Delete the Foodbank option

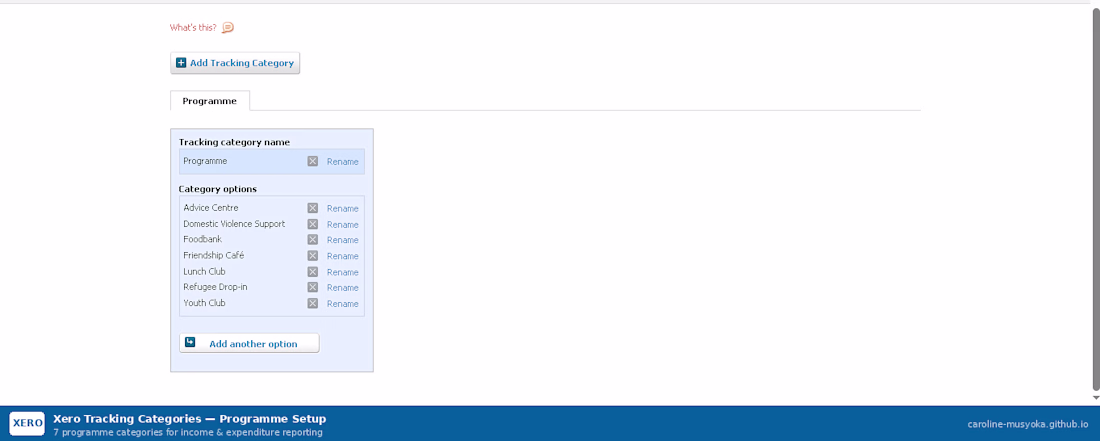[313, 240]
